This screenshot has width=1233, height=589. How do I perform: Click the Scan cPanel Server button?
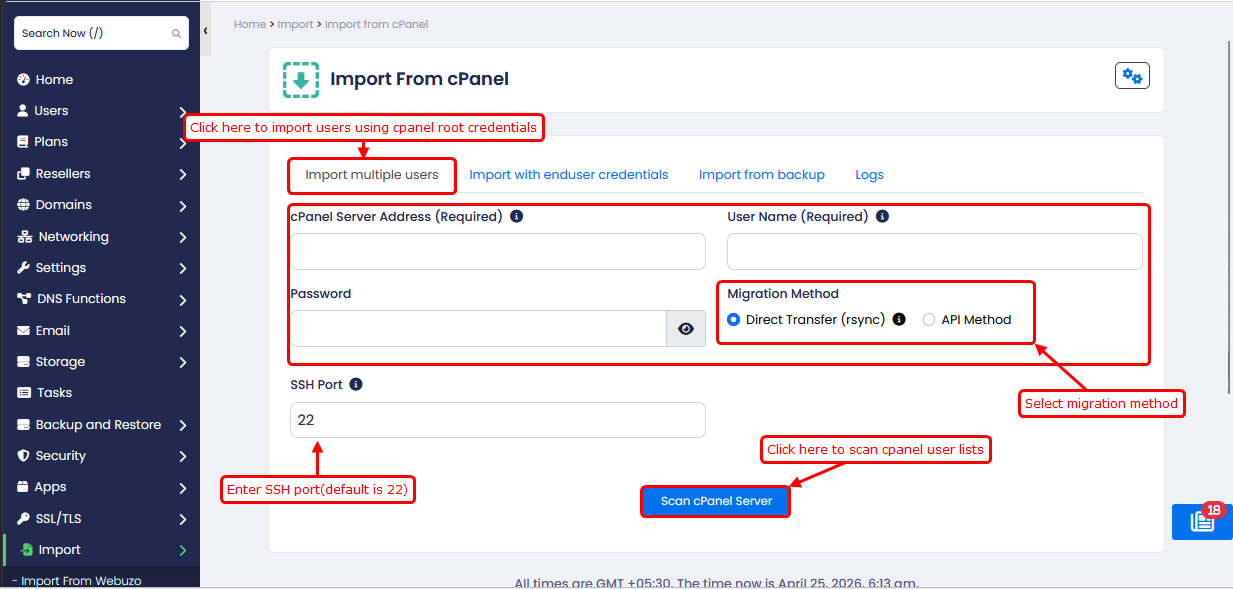pos(716,501)
